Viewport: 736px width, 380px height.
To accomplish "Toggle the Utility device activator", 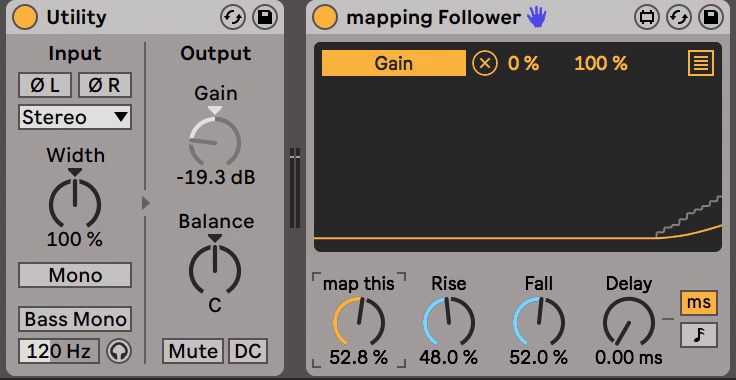I will (25, 18).
